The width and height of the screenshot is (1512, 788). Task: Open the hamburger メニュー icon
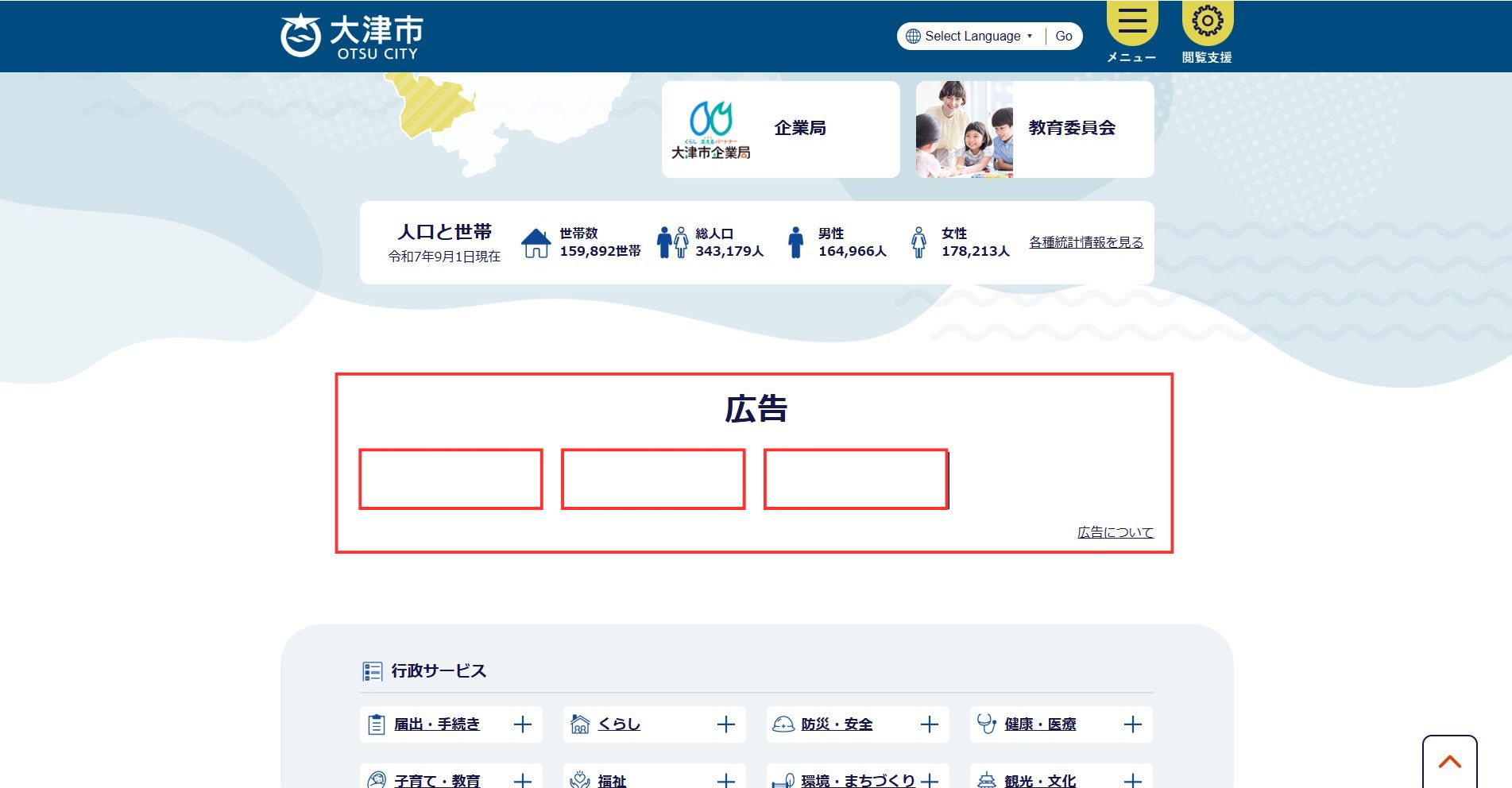pyautogui.click(x=1132, y=21)
